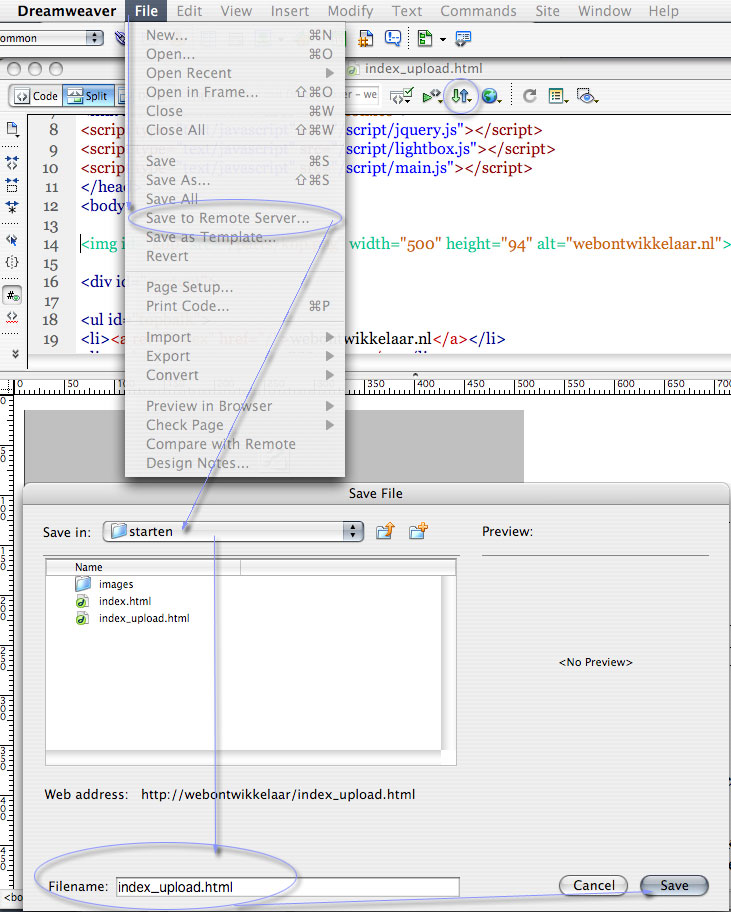Click the Save button in dialog

tap(674, 885)
